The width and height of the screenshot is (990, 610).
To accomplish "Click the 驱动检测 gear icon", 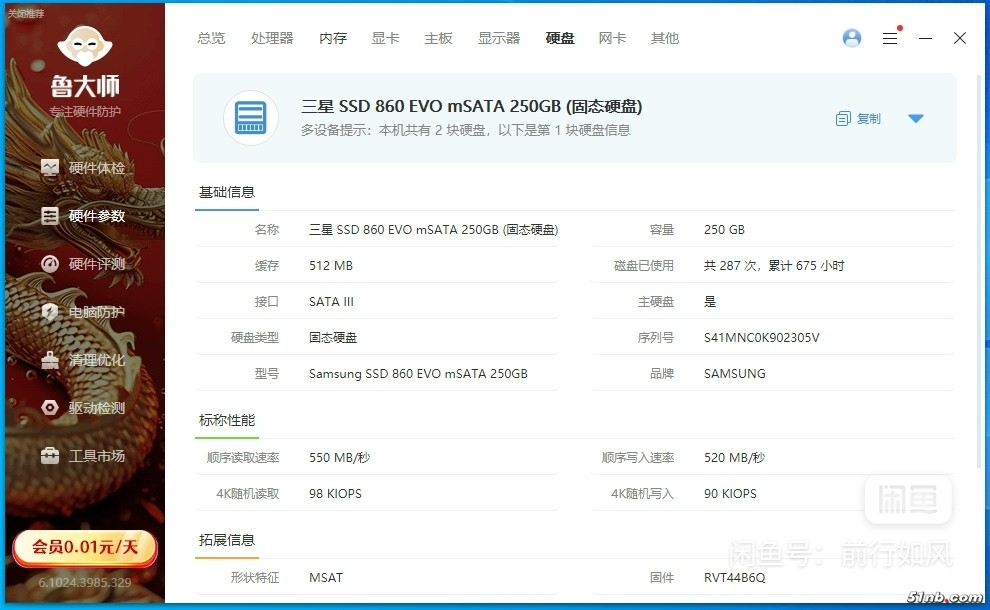I will (x=50, y=408).
